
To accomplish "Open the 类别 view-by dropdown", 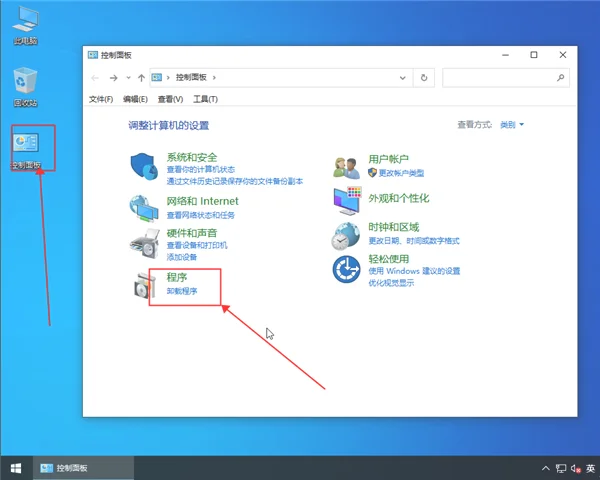I will (512, 125).
